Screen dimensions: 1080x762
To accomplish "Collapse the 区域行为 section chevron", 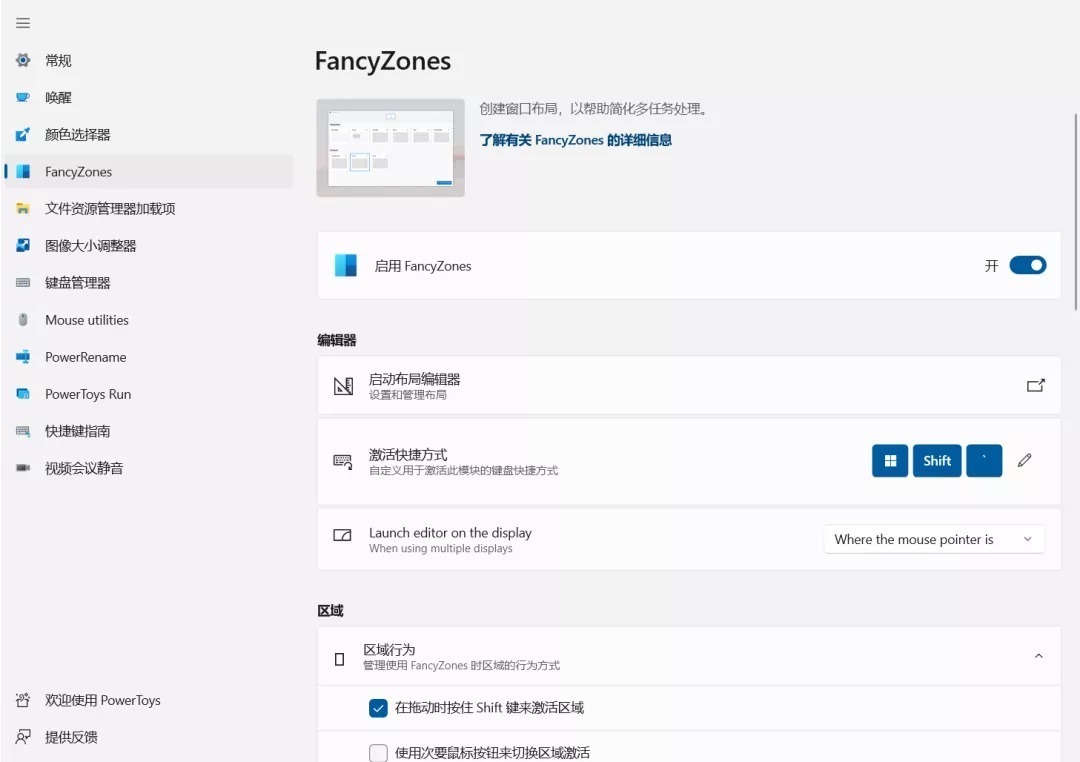I will click(x=1038, y=656).
